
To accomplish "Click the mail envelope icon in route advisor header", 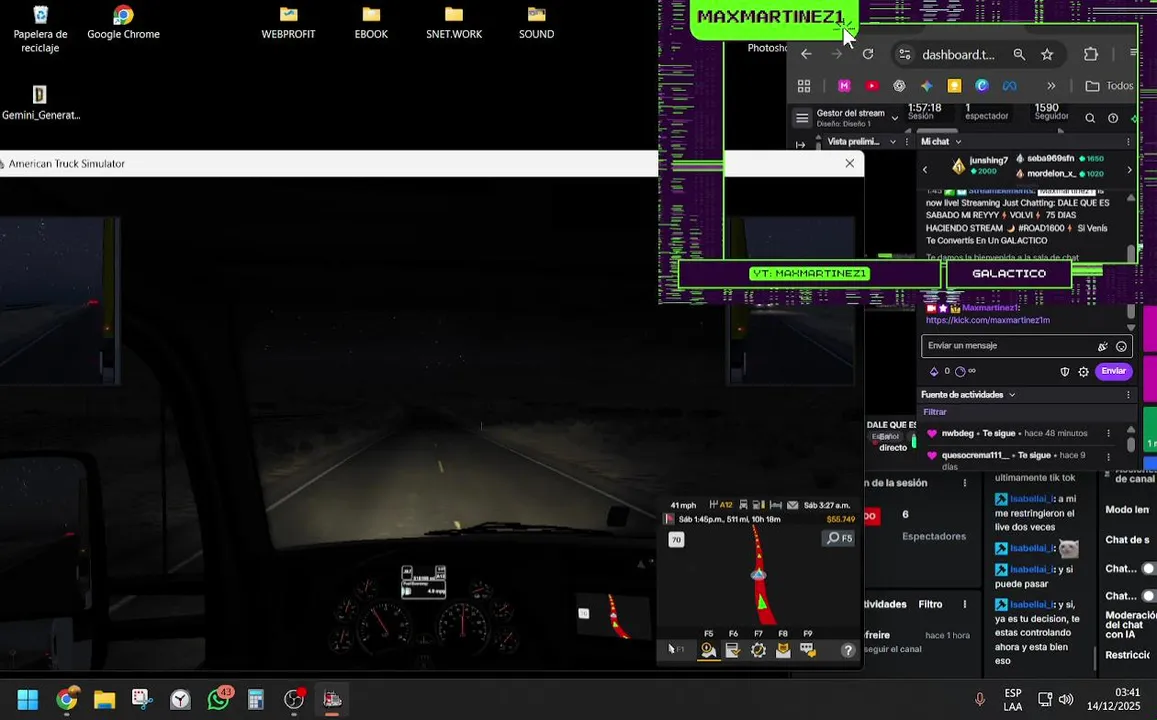I will [x=792, y=505].
